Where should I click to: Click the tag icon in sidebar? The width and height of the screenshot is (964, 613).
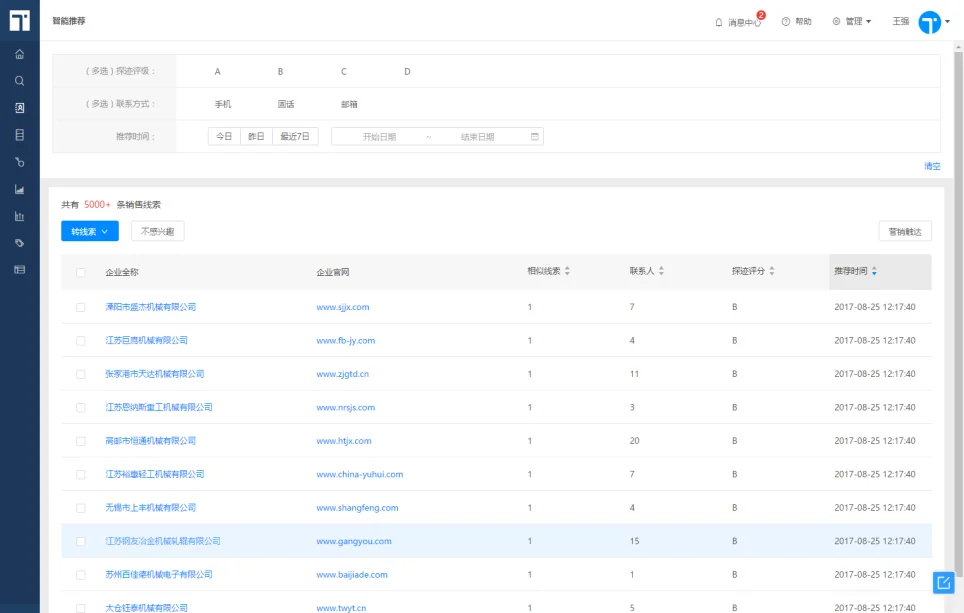(x=19, y=243)
